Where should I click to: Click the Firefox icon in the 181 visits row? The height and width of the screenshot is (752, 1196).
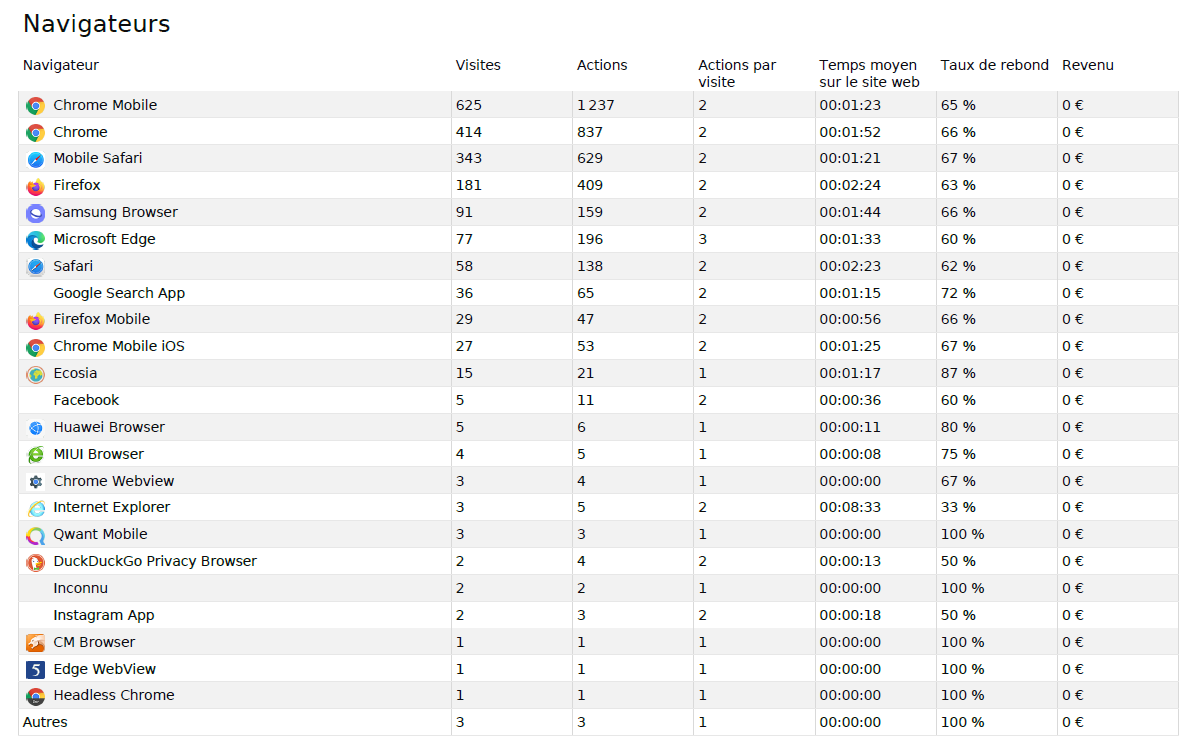tap(35, 186)
